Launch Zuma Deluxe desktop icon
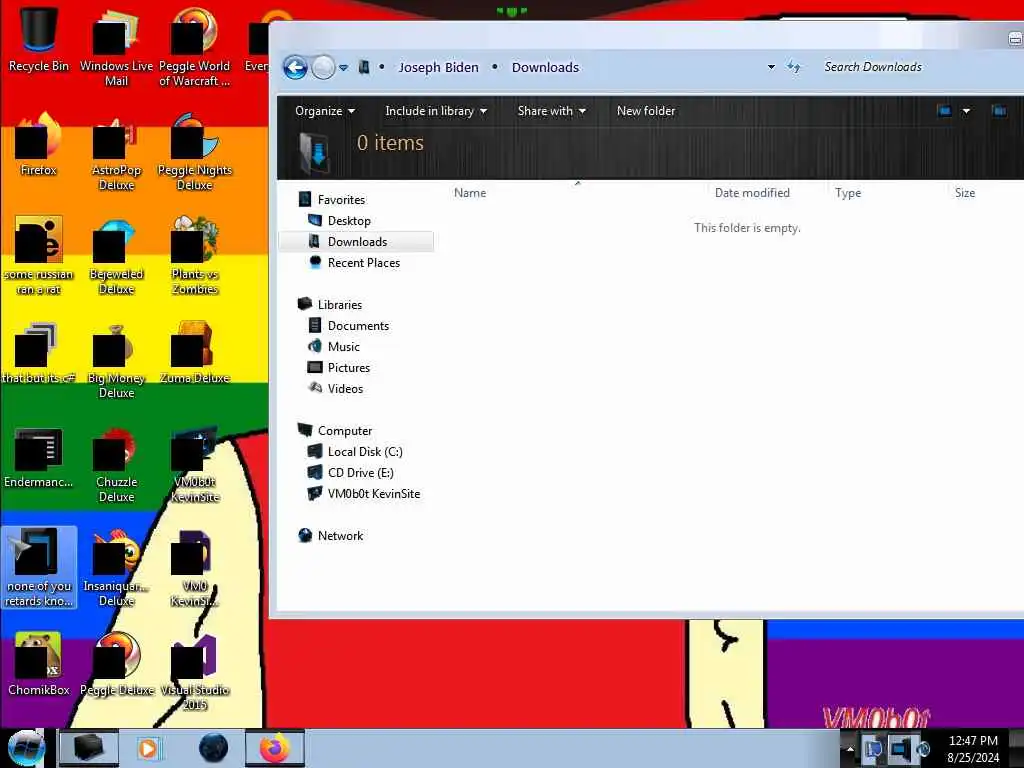This screenshot has width=1024, height=768. 195,353
